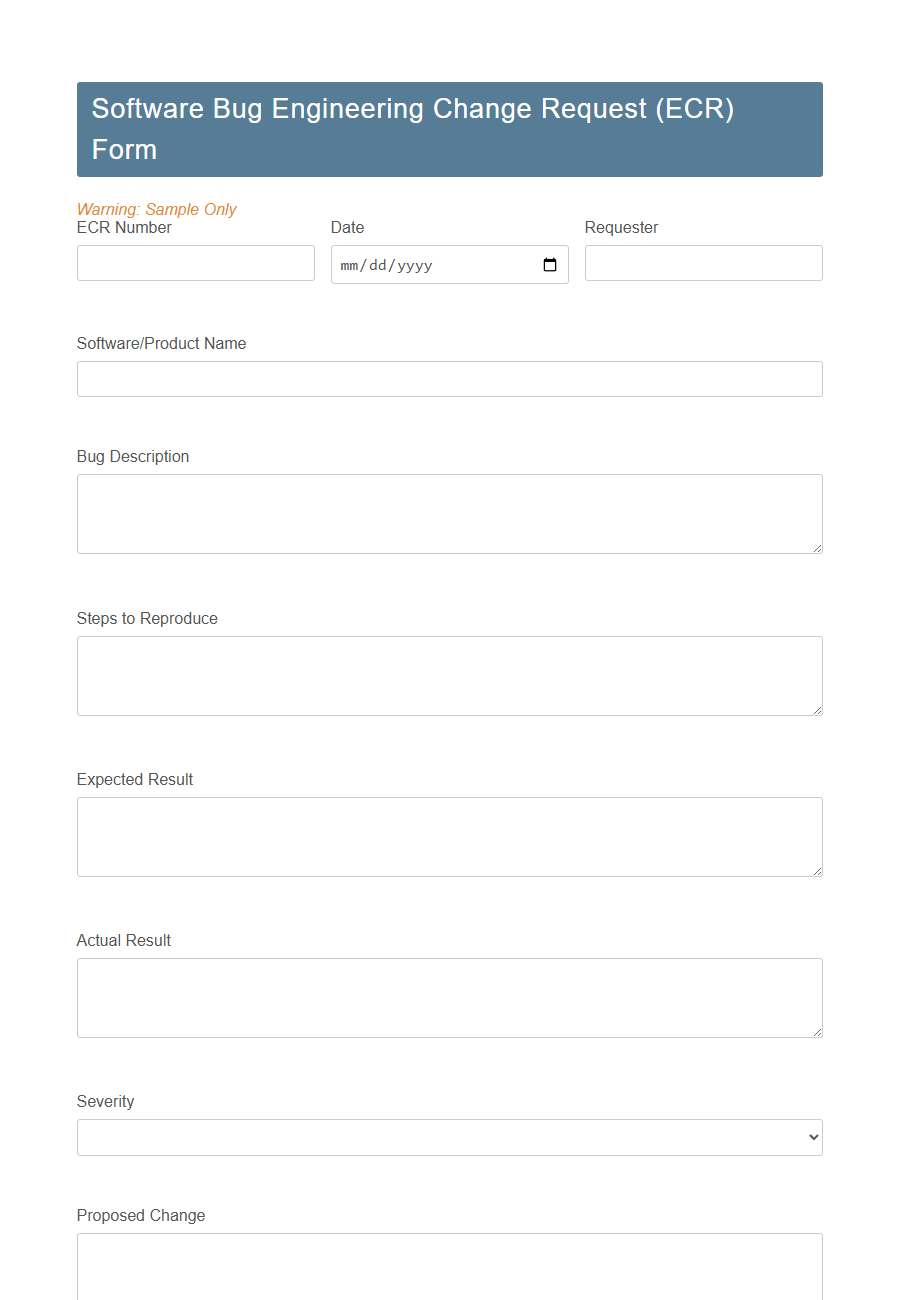This screenshot has width=900, height=1300.
Task: Click the resize grip on Actual Result box
Action: 817,1031
